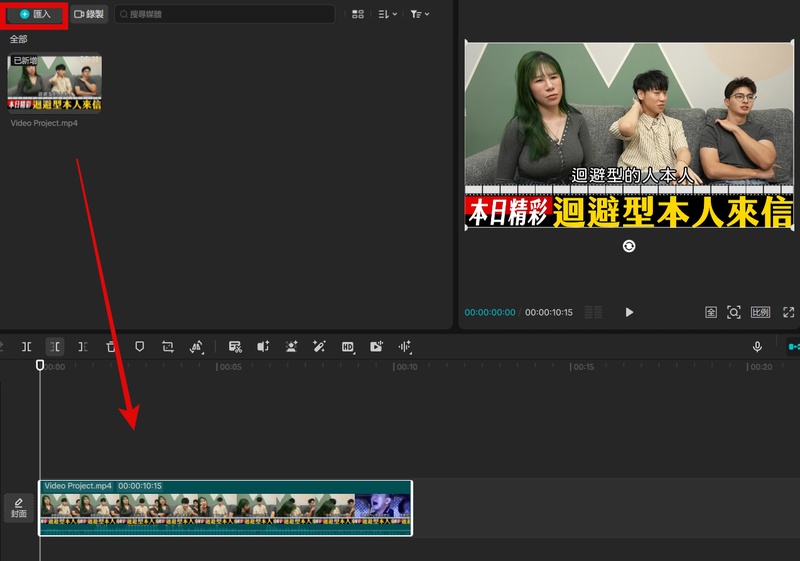The height and width of the screenshot is (561, 800).
Task: Click the AI portrait cutout icon
Action: (291, 347)
